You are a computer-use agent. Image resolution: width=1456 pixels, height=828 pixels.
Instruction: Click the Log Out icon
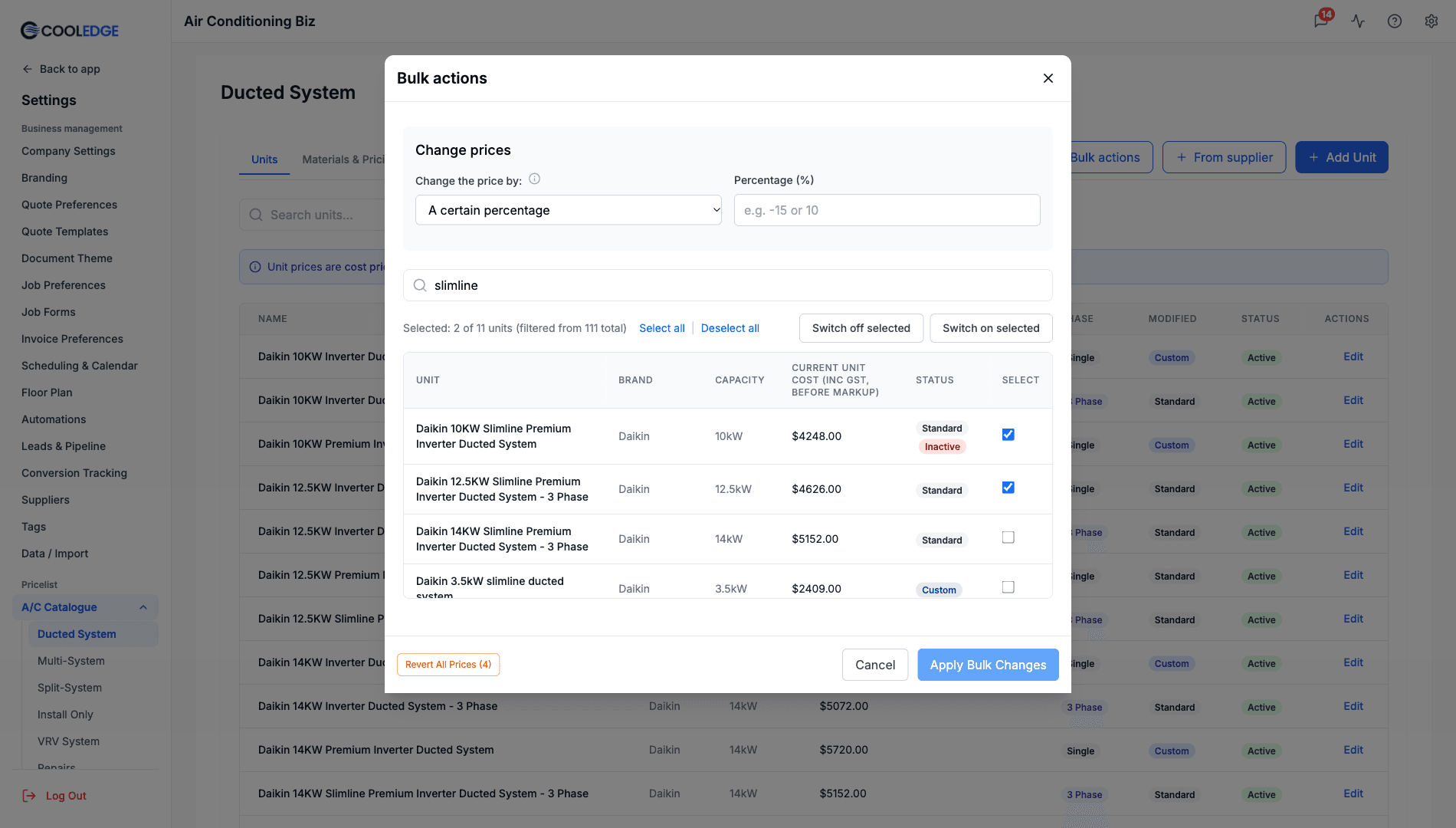click(29, 796)
